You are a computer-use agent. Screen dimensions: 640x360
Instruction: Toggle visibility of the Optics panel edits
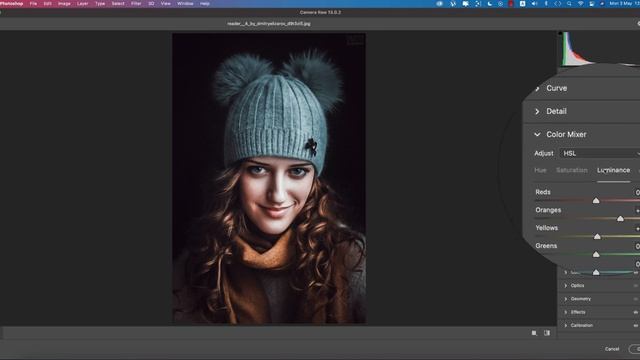tap(636, 286)
